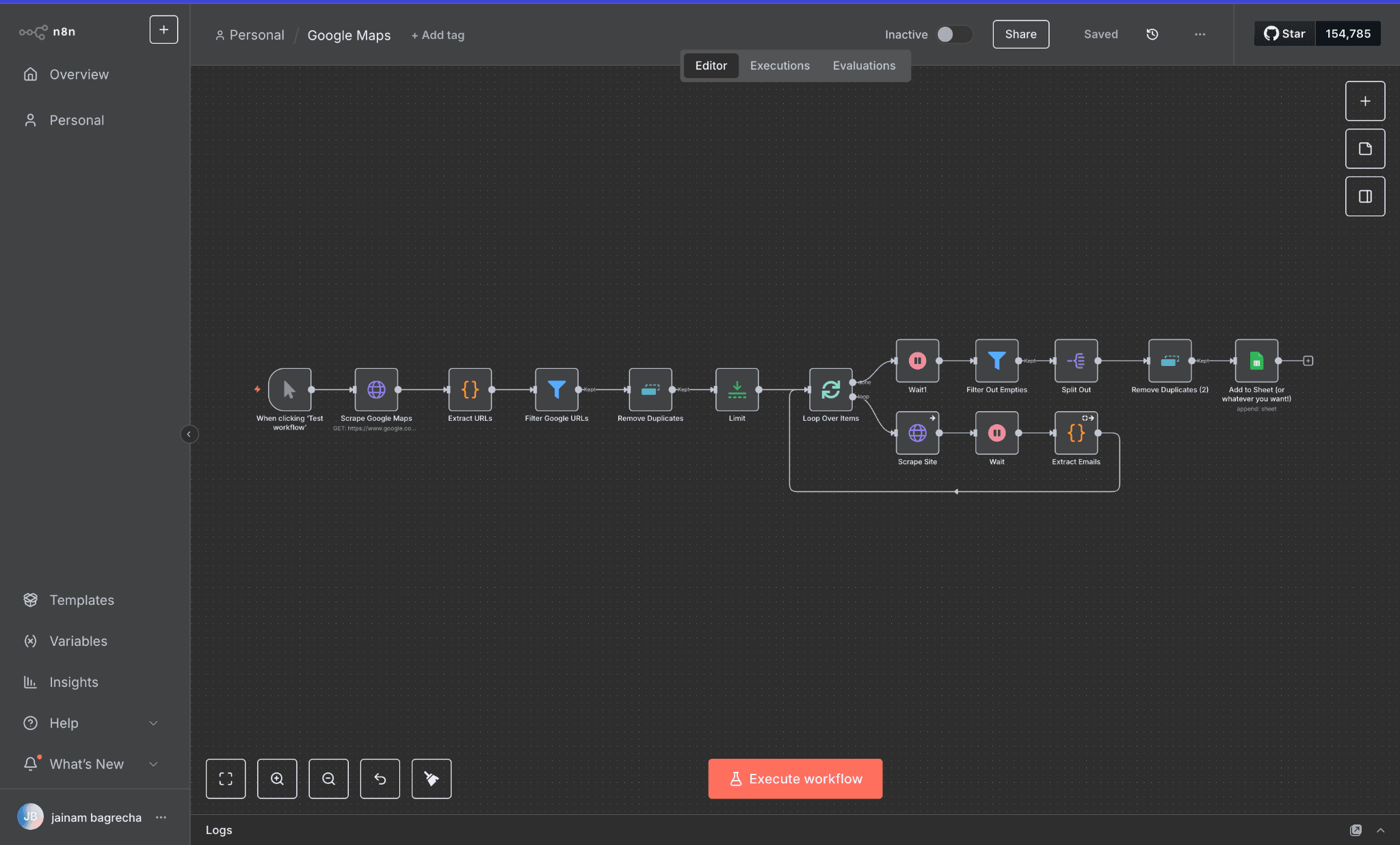
Task: Select the Split Out node
Action: [1076, 361]
